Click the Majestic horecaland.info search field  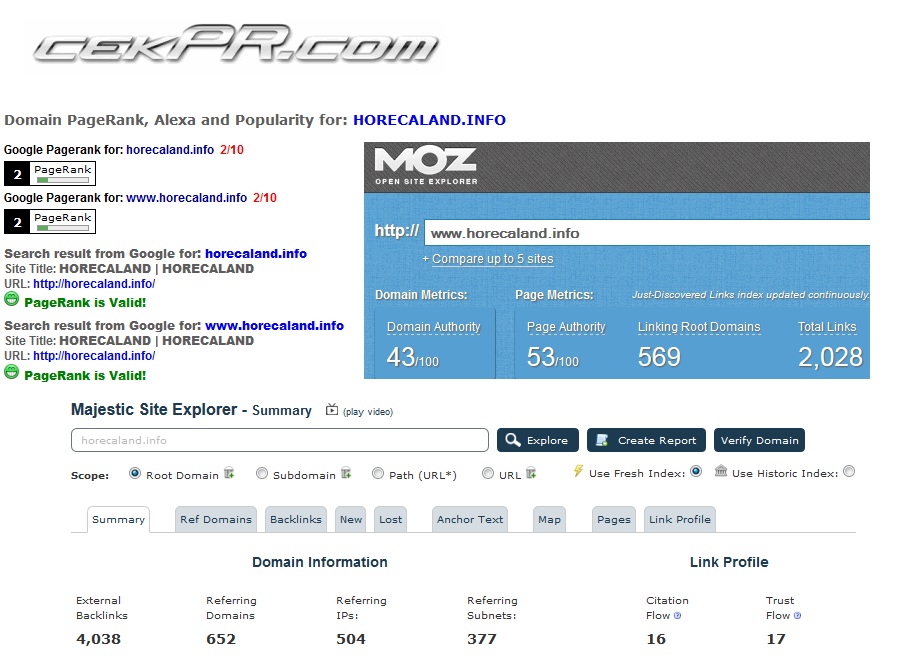280,440
